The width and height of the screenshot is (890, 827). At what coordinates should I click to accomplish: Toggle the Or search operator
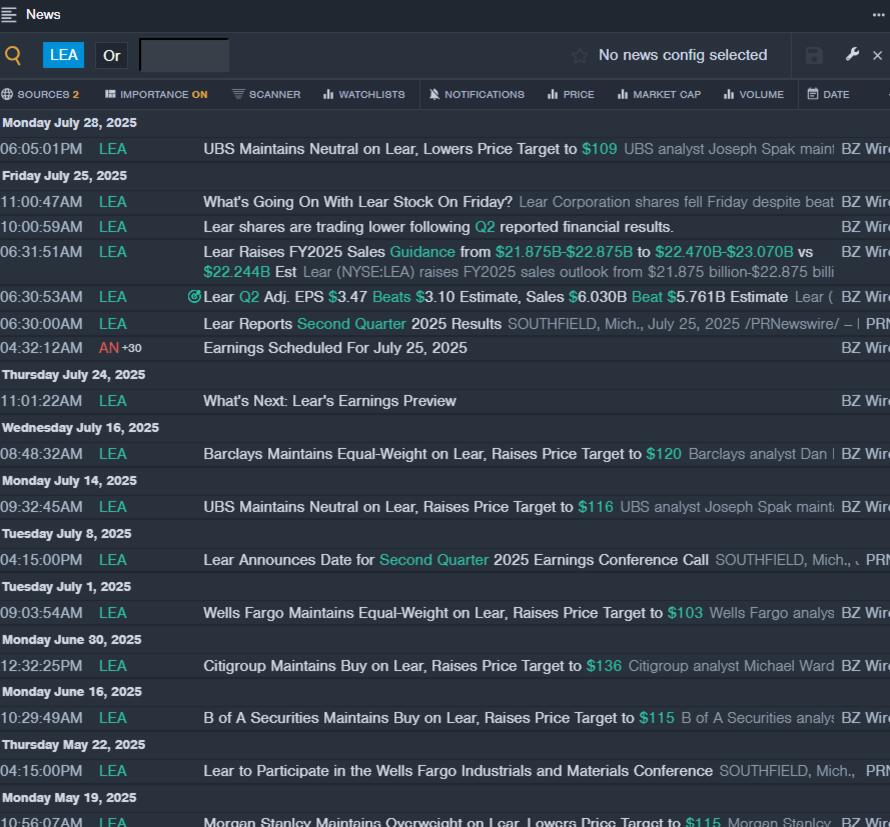click(x=111, y=56)
